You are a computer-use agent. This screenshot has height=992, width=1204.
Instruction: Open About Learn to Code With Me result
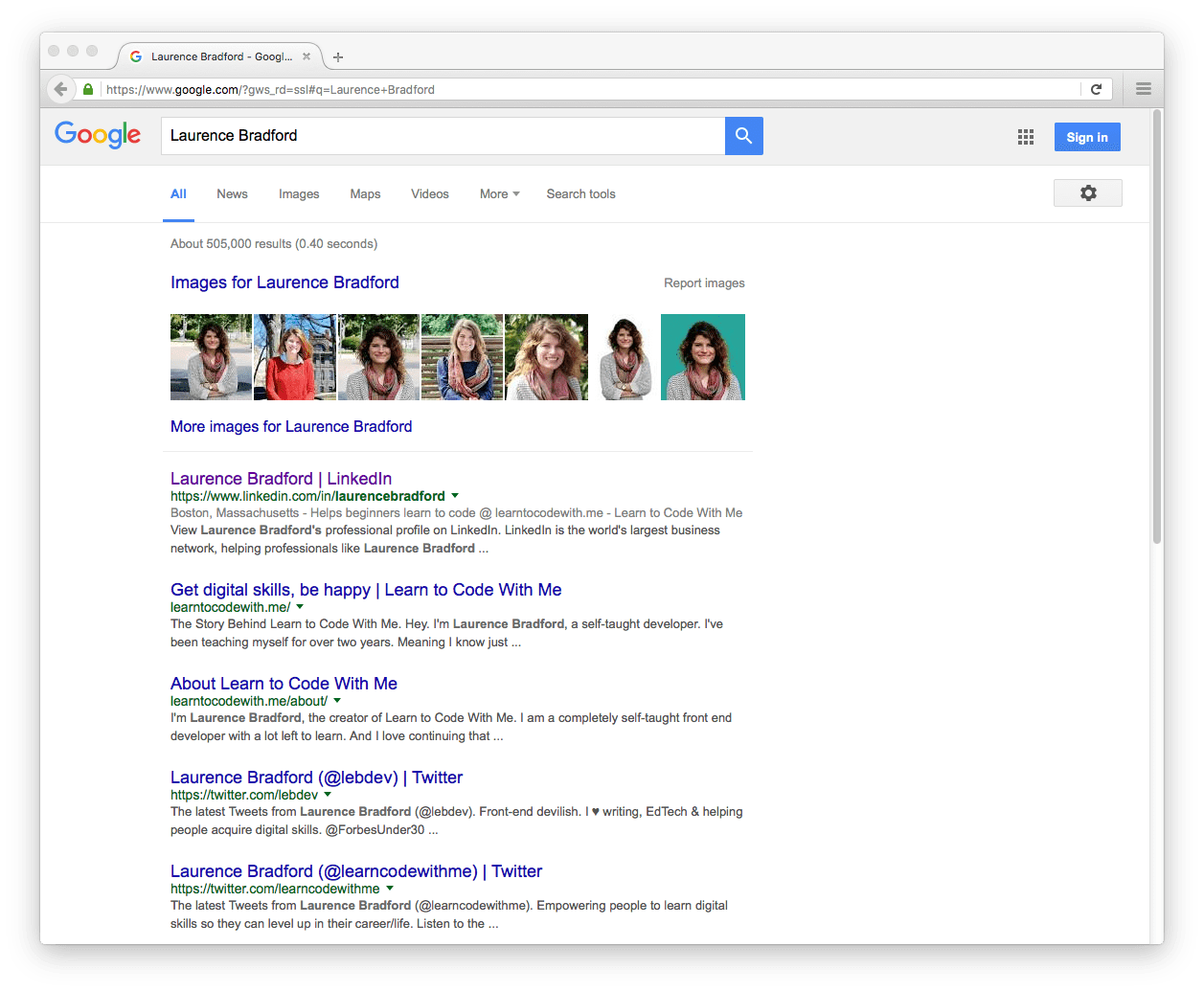[x=284, y=684]
